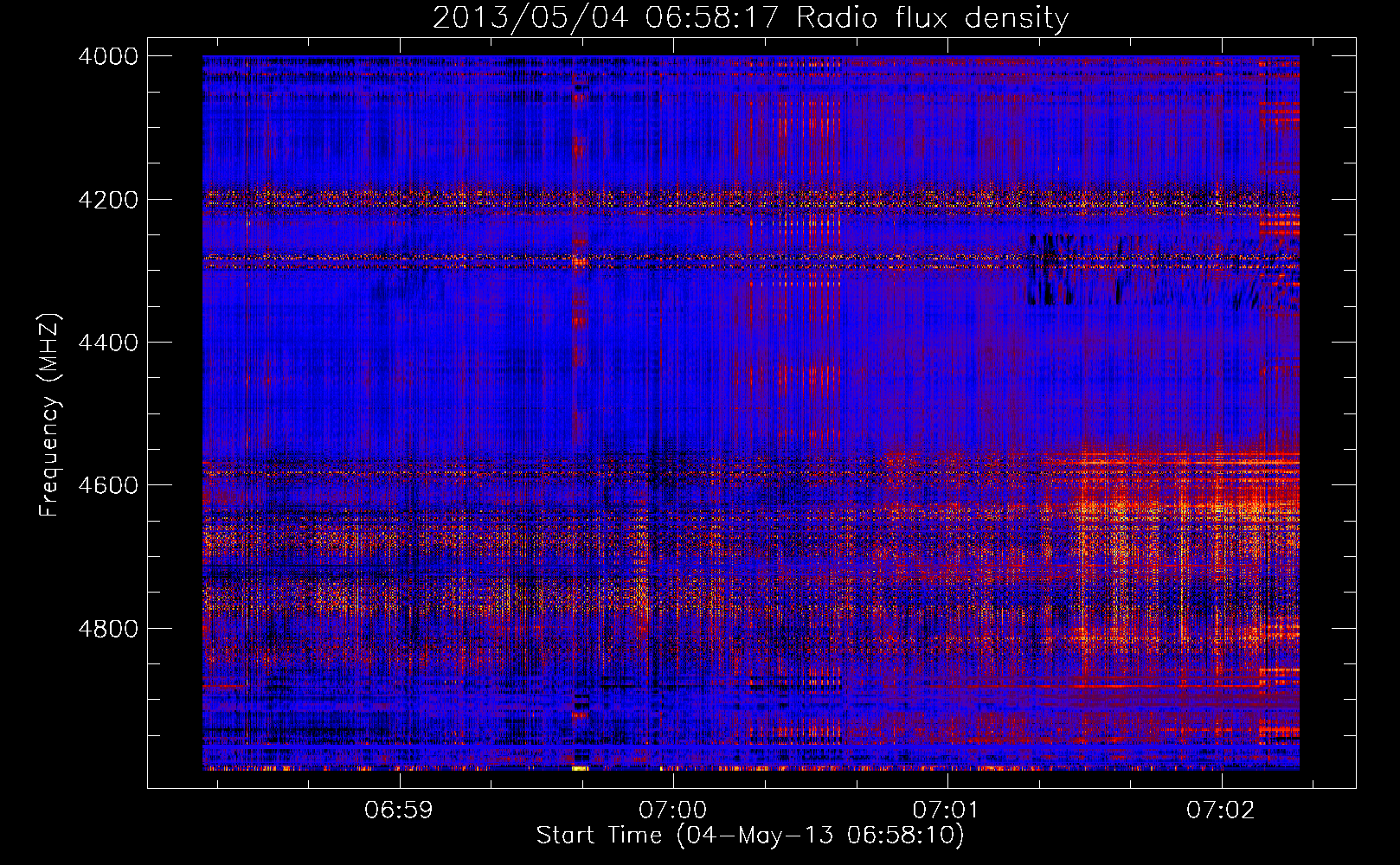1400x865 pixels.
Task: Click the 07:02 time tick label
Action: [x=1221, y=811]
